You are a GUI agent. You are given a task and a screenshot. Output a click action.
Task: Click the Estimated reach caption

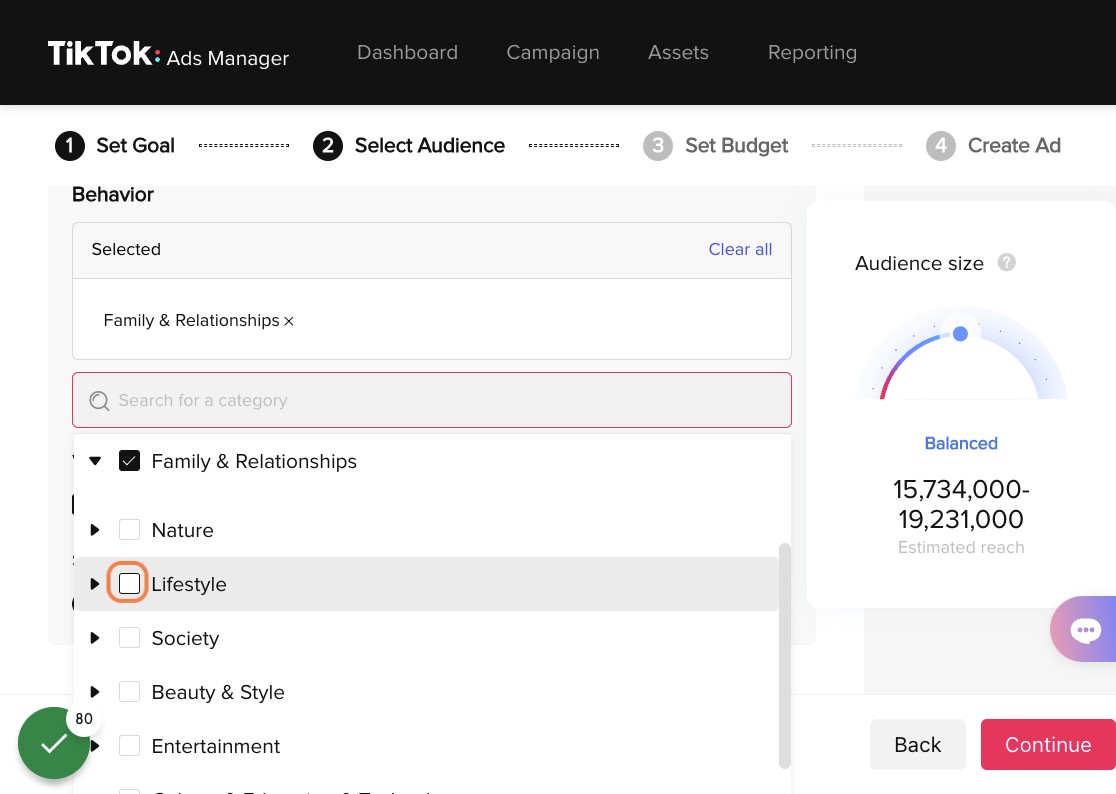tap(961, 548)
